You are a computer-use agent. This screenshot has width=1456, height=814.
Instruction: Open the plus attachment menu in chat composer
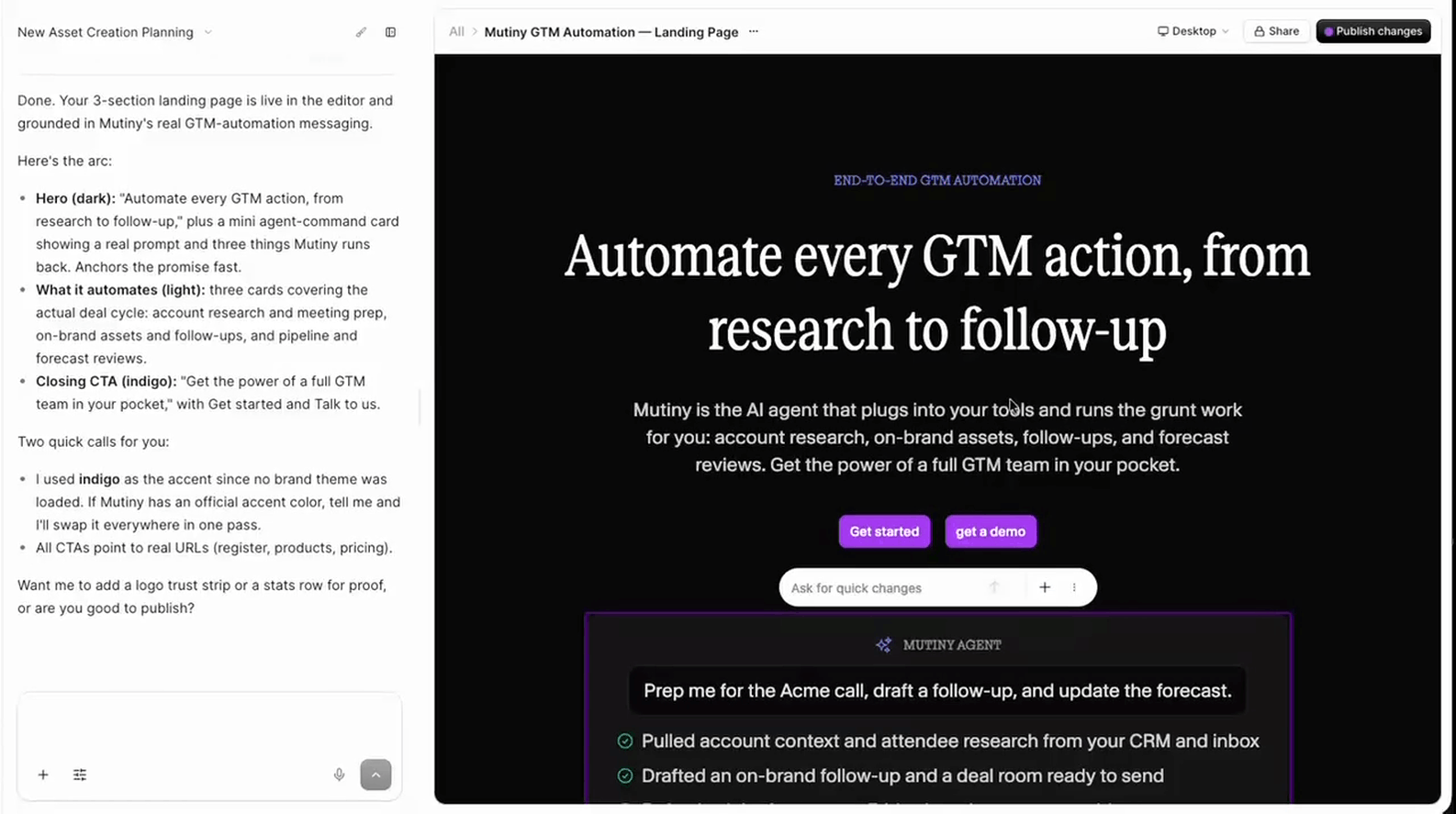point(43,775)
